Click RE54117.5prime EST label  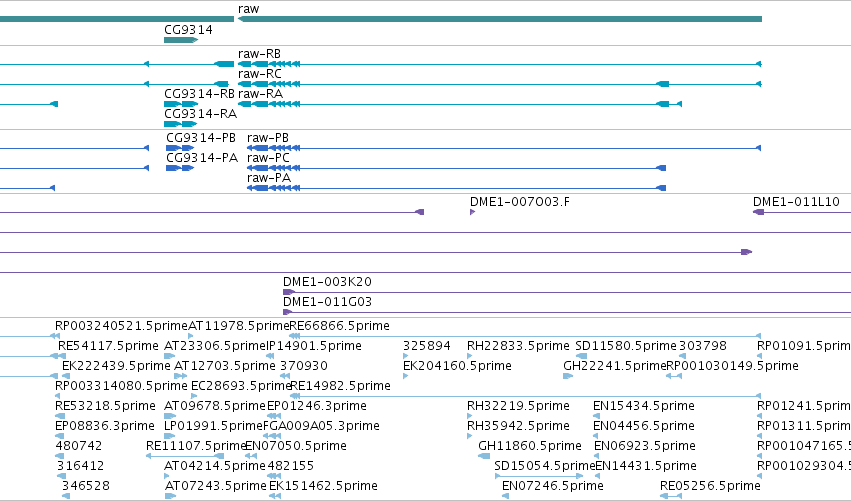coord(108,346)
